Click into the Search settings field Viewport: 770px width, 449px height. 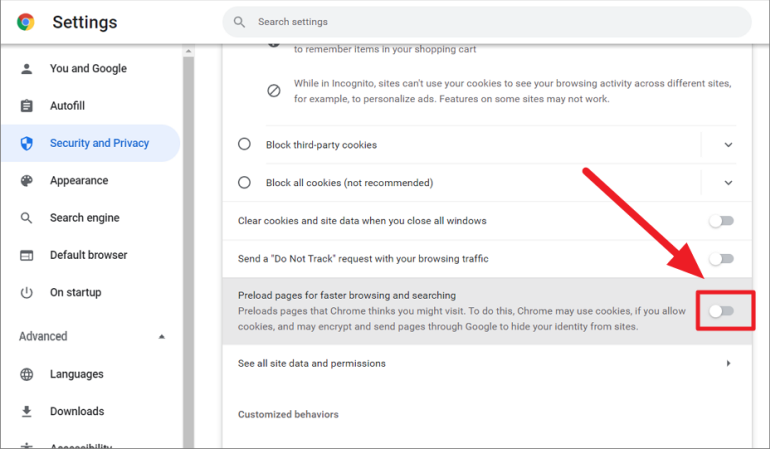tap(487, 22)
